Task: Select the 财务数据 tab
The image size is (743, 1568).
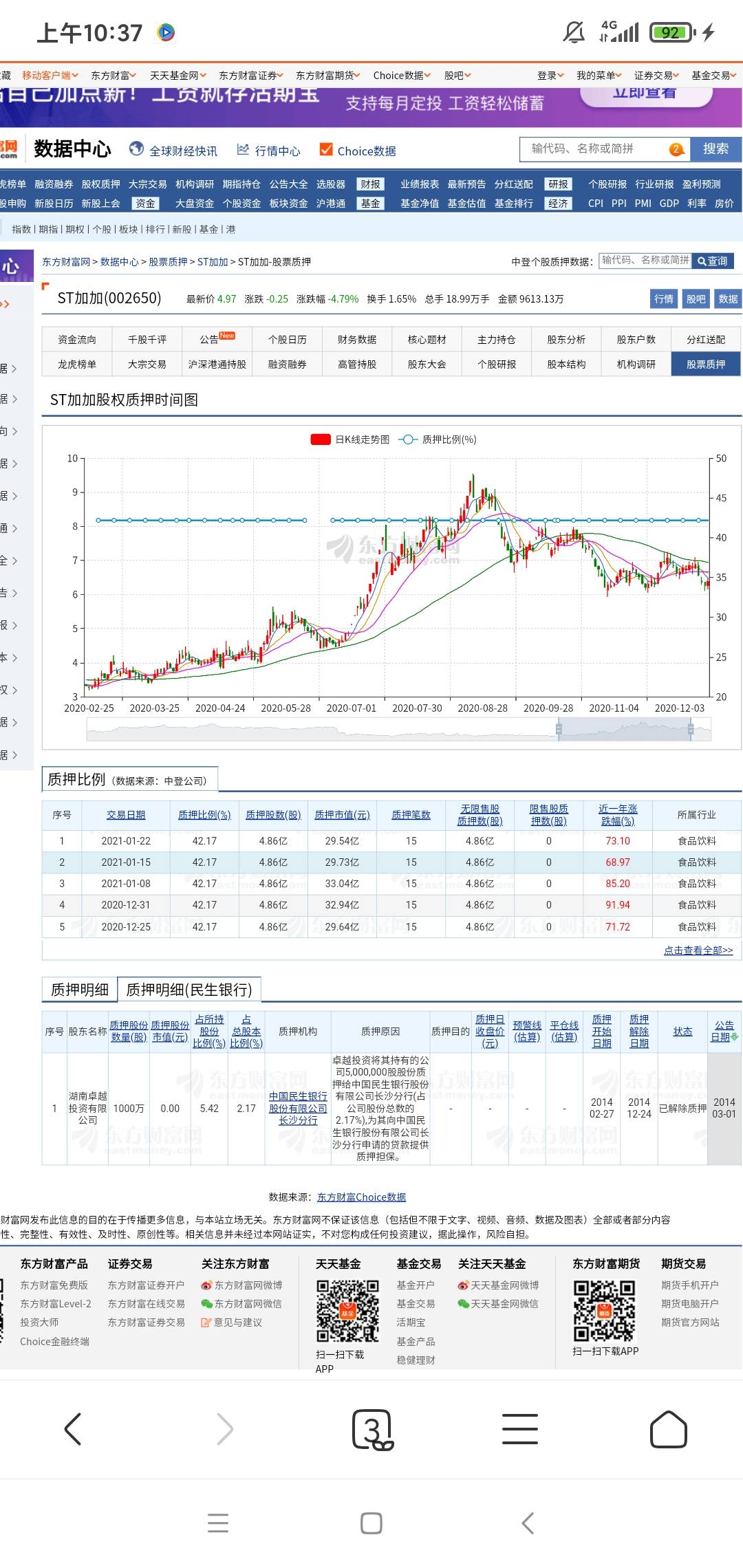Action: pyautogui.click(x=357, y=339)
